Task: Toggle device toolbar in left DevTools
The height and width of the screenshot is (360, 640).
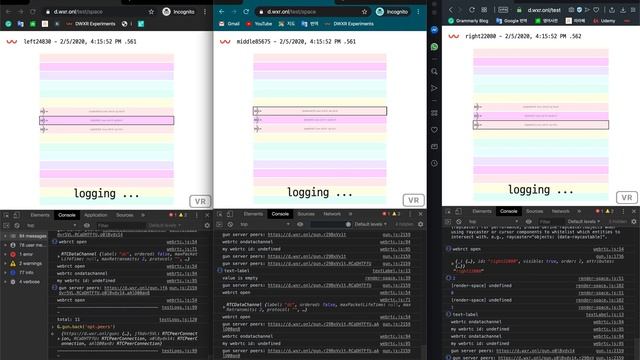Action: pos(16,215)
